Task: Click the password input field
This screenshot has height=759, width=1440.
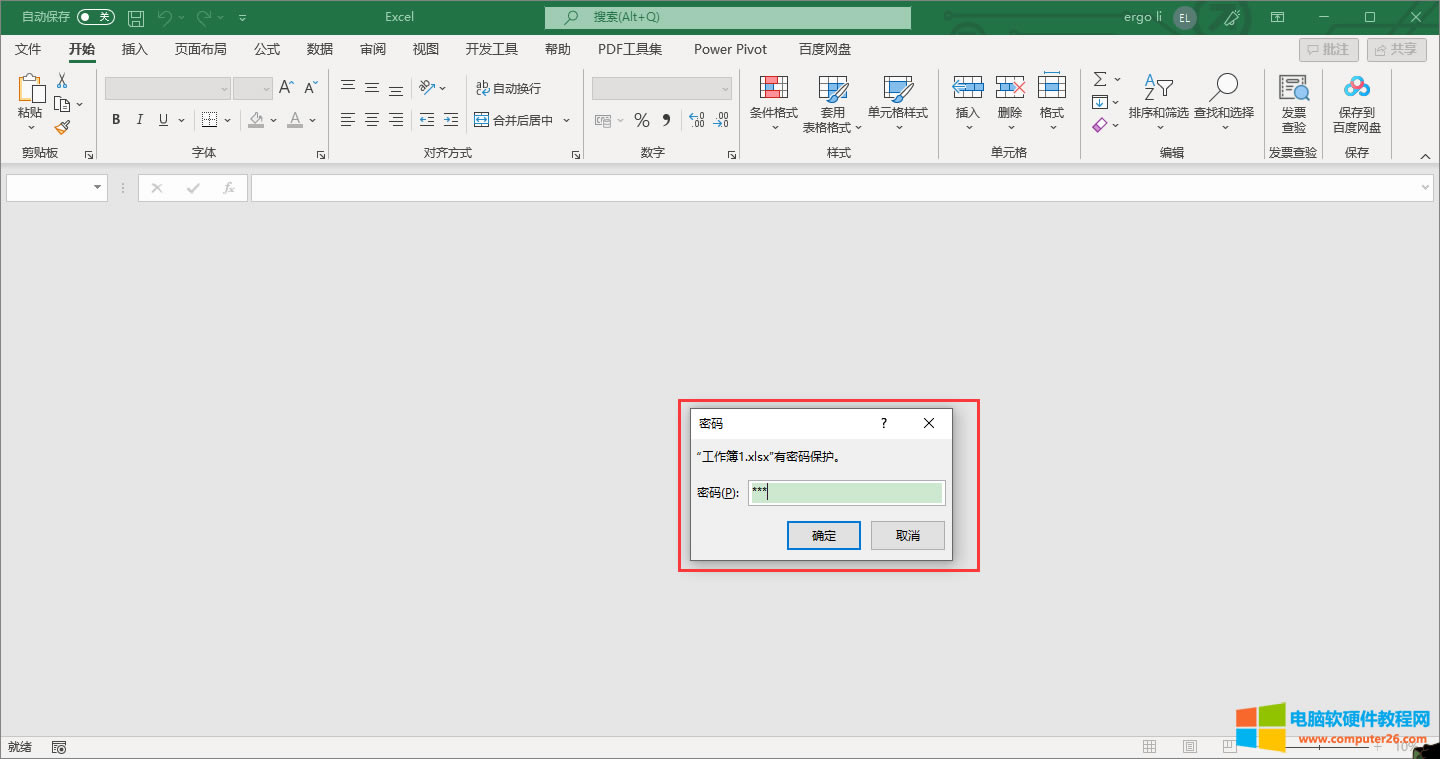Action: pos(845,492)
